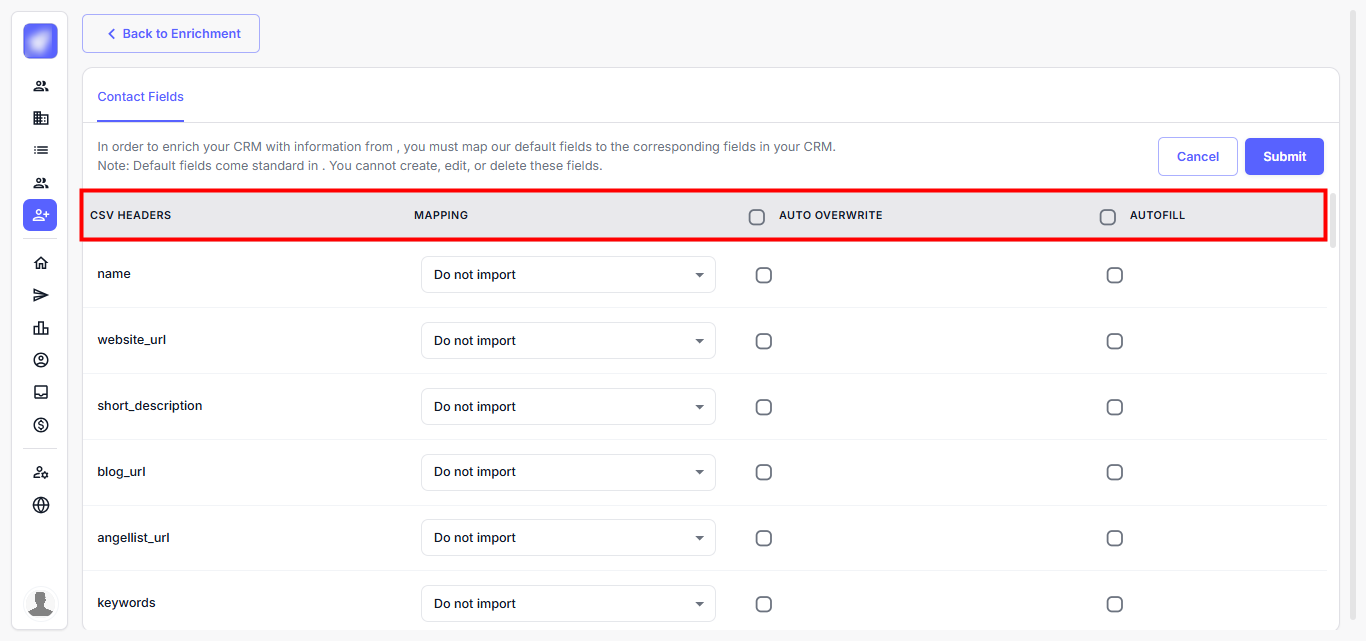This screenshot has width=1366, height=641.
Task: Open mapping dropdown for keywords field
Action: pyautogui.click(x=568, y=604)
